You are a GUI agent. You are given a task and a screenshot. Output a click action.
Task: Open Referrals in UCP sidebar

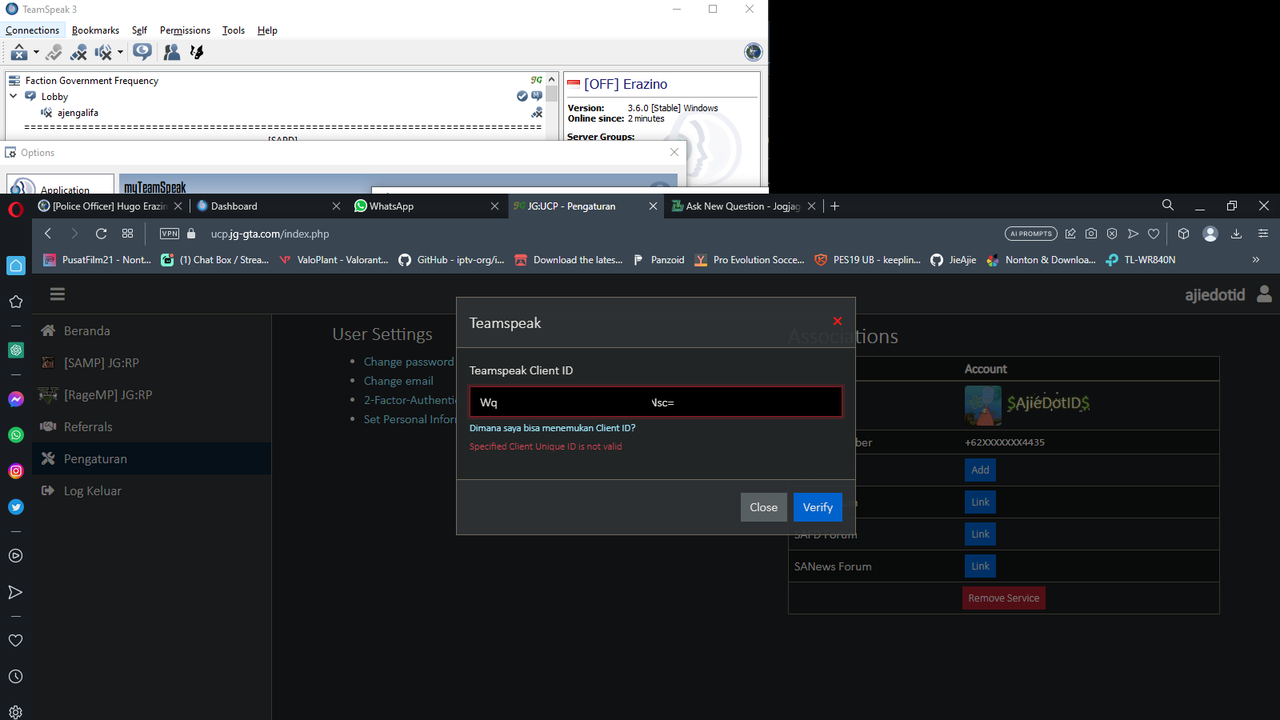point(151,427)
